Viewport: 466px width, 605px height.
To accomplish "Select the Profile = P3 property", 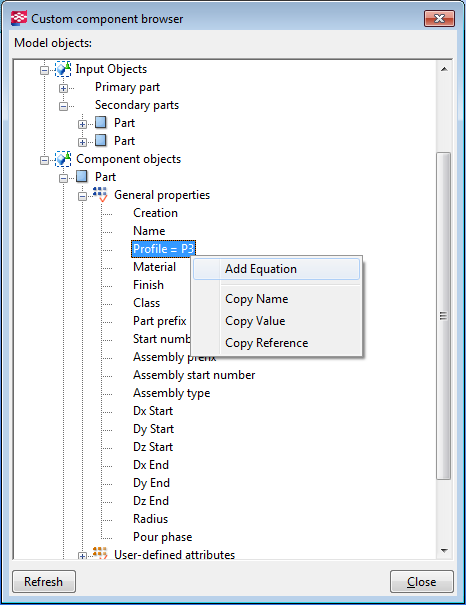I will [164, 249].
